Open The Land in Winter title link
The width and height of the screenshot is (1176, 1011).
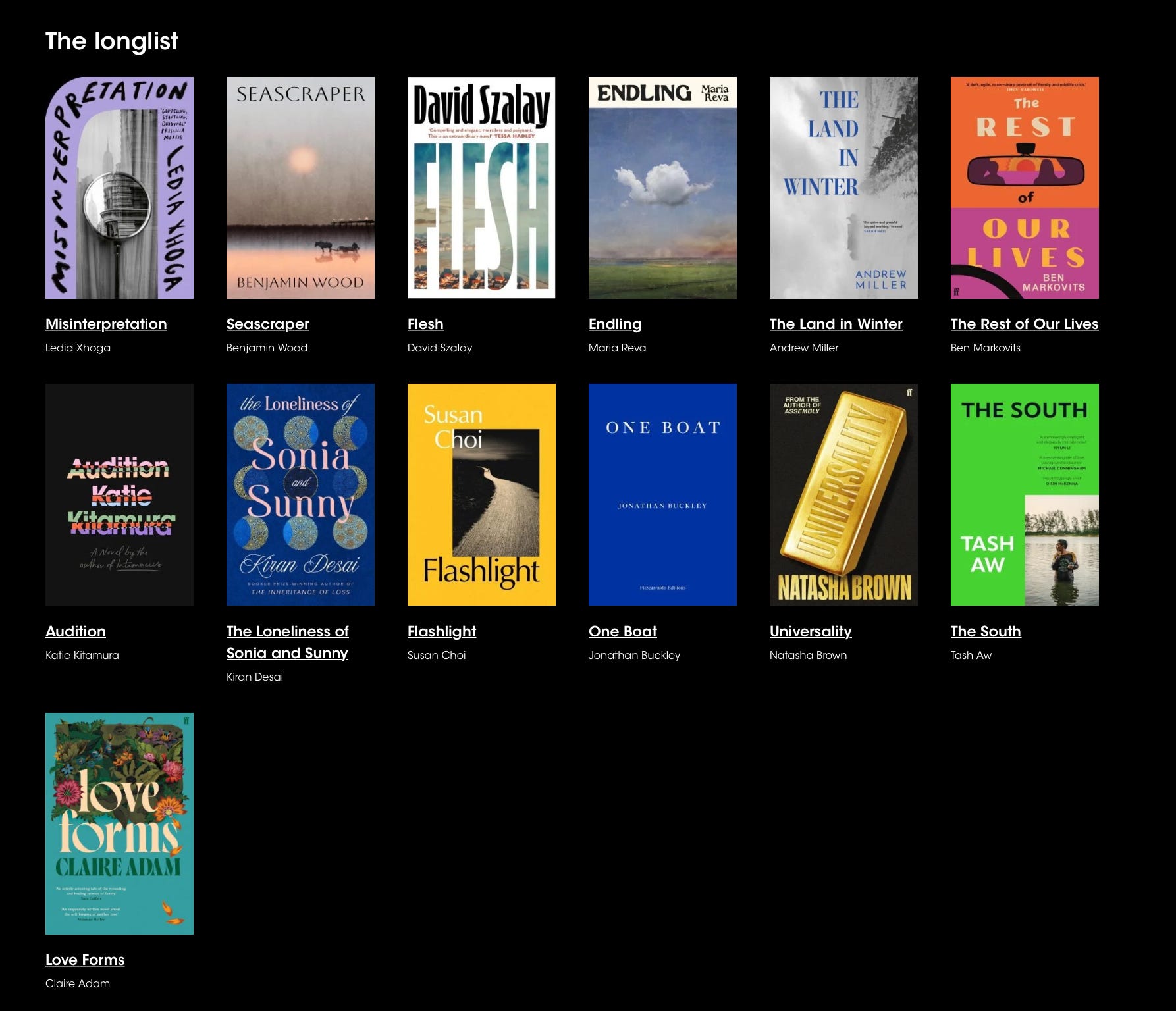tap(836, 324)
